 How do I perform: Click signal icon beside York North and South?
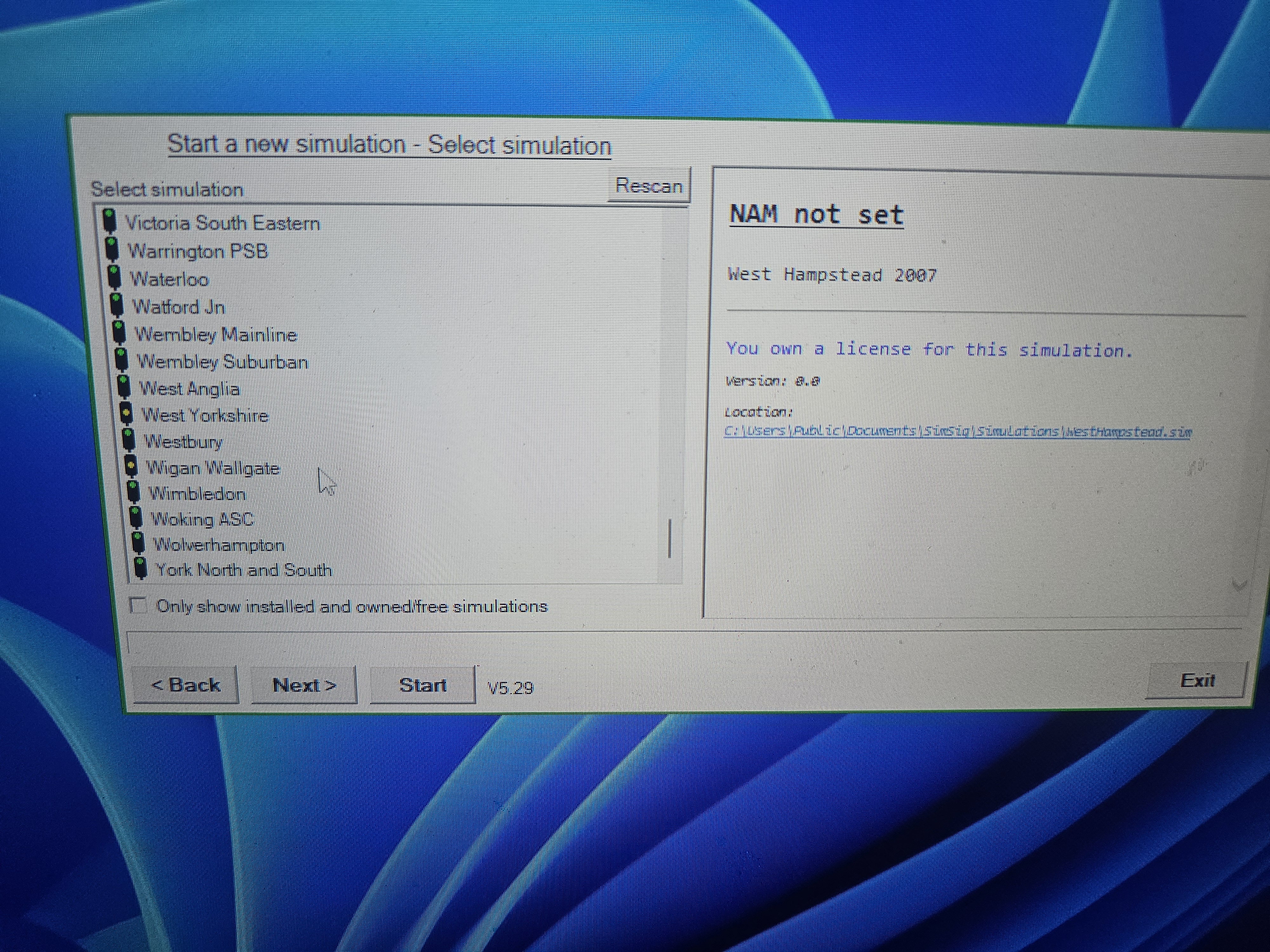pos(140,568)
